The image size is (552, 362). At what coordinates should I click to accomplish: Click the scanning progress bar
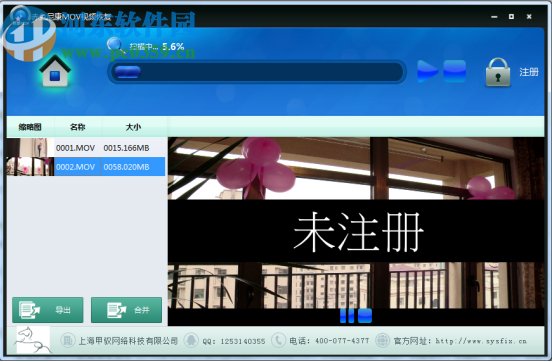[x=257, y=72]
